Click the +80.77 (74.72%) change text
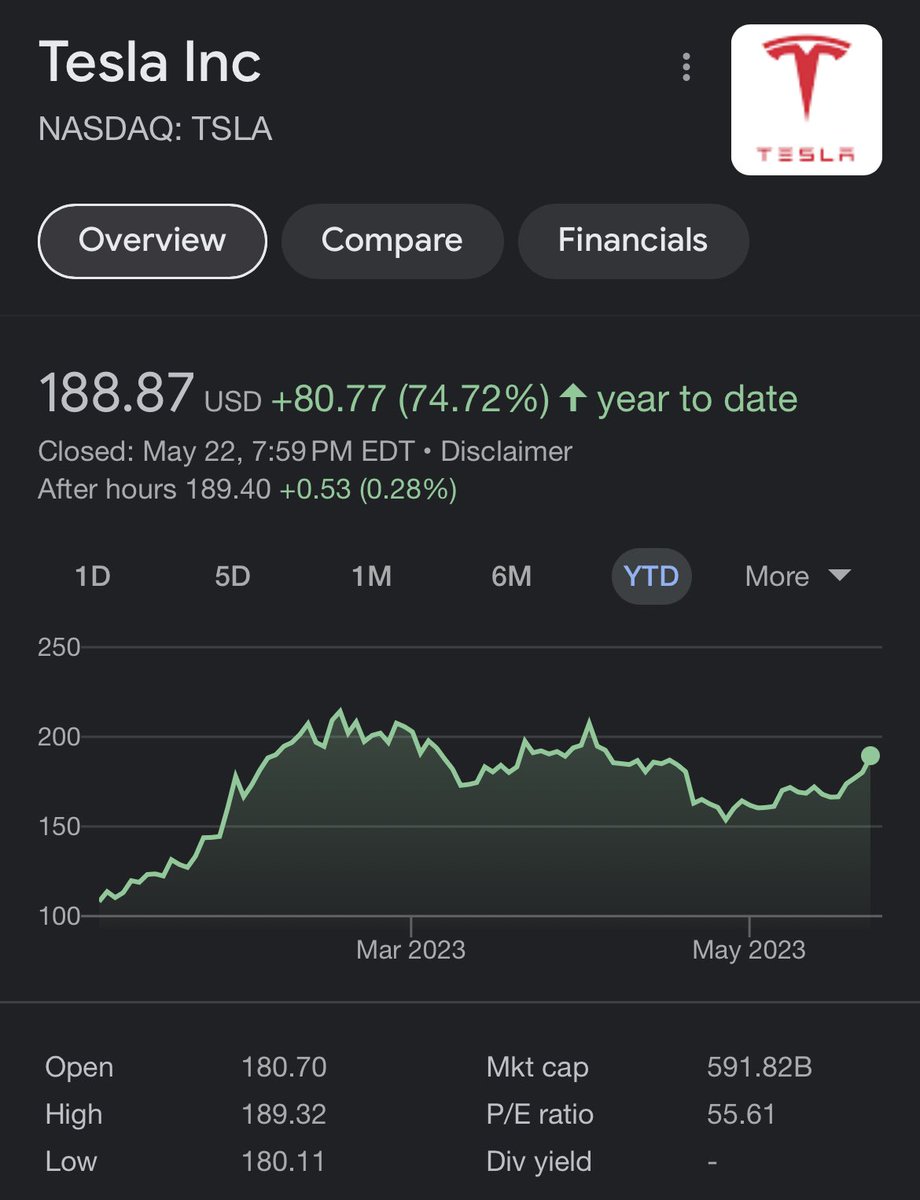The width and height of the screenshot is (920, 1200). (x=410, y=399)
